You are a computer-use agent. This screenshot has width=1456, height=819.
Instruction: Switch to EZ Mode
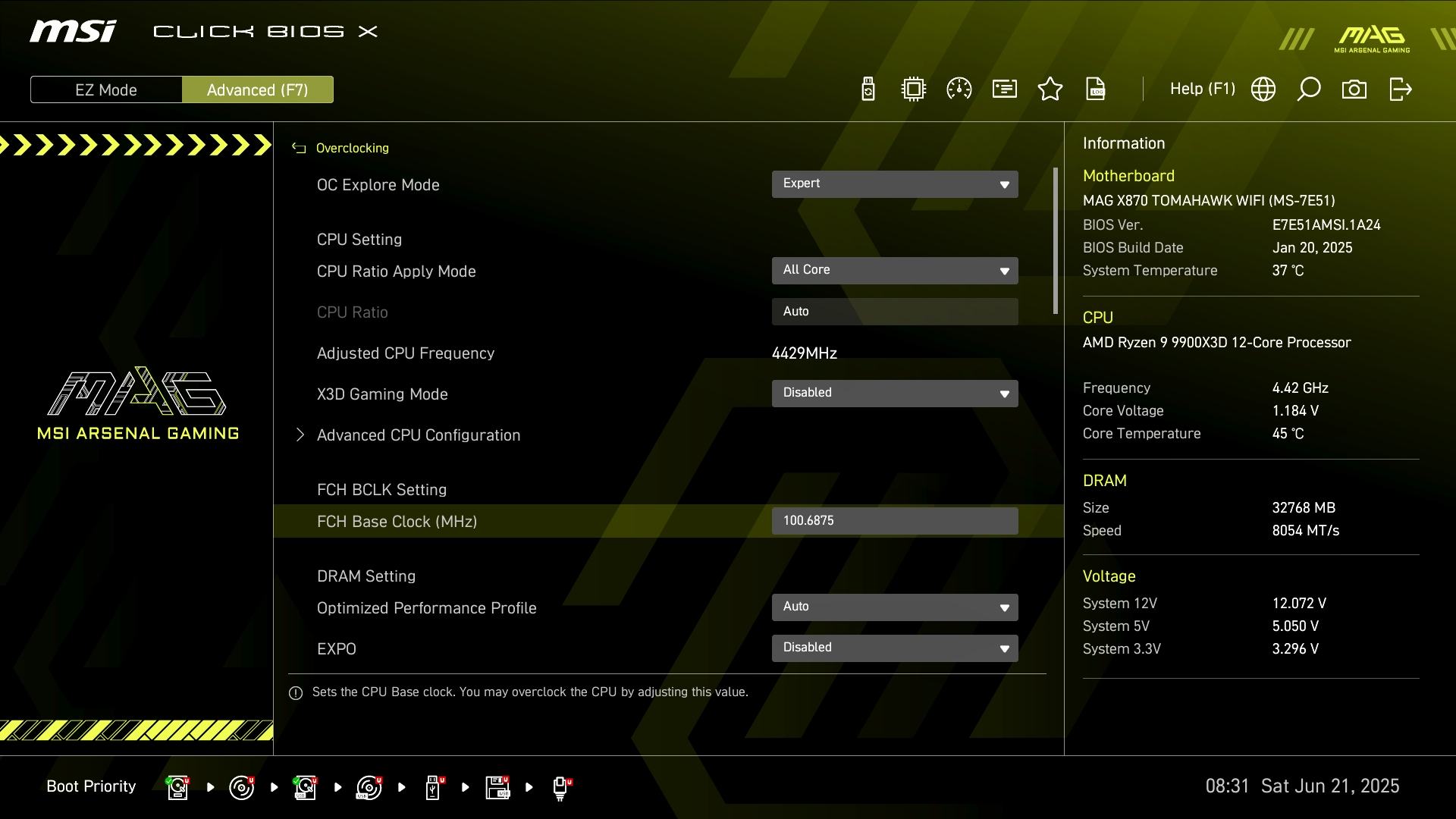[106, 89]
